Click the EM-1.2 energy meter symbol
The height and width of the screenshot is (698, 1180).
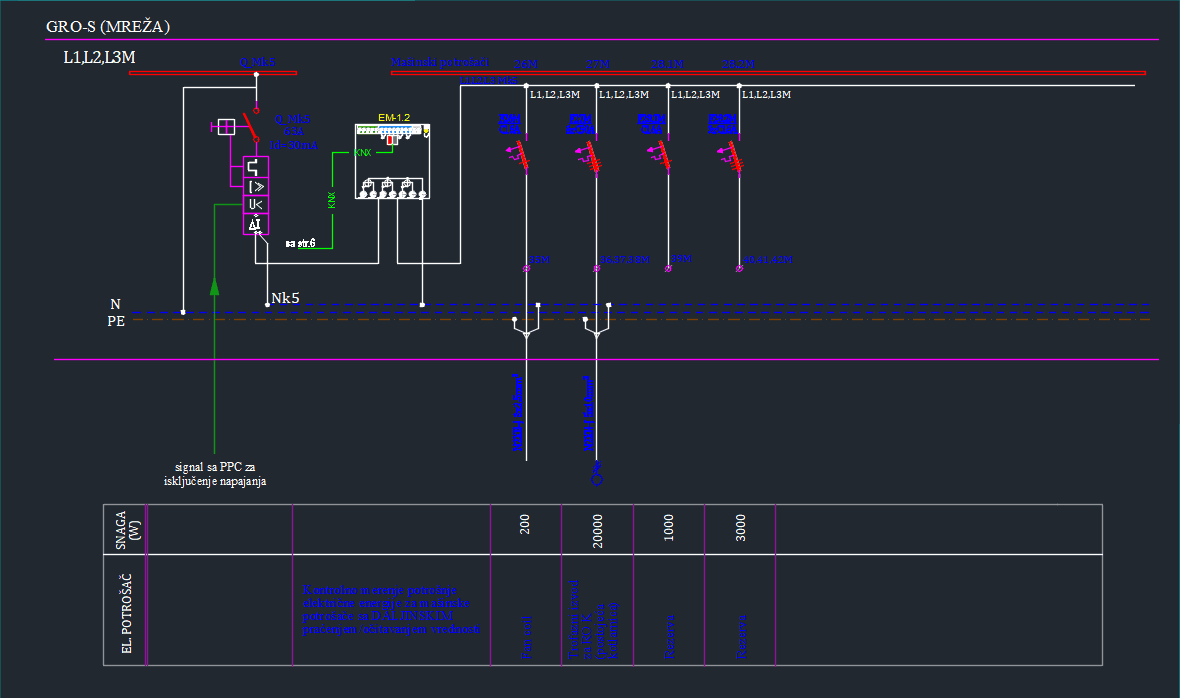pos(393,161)
